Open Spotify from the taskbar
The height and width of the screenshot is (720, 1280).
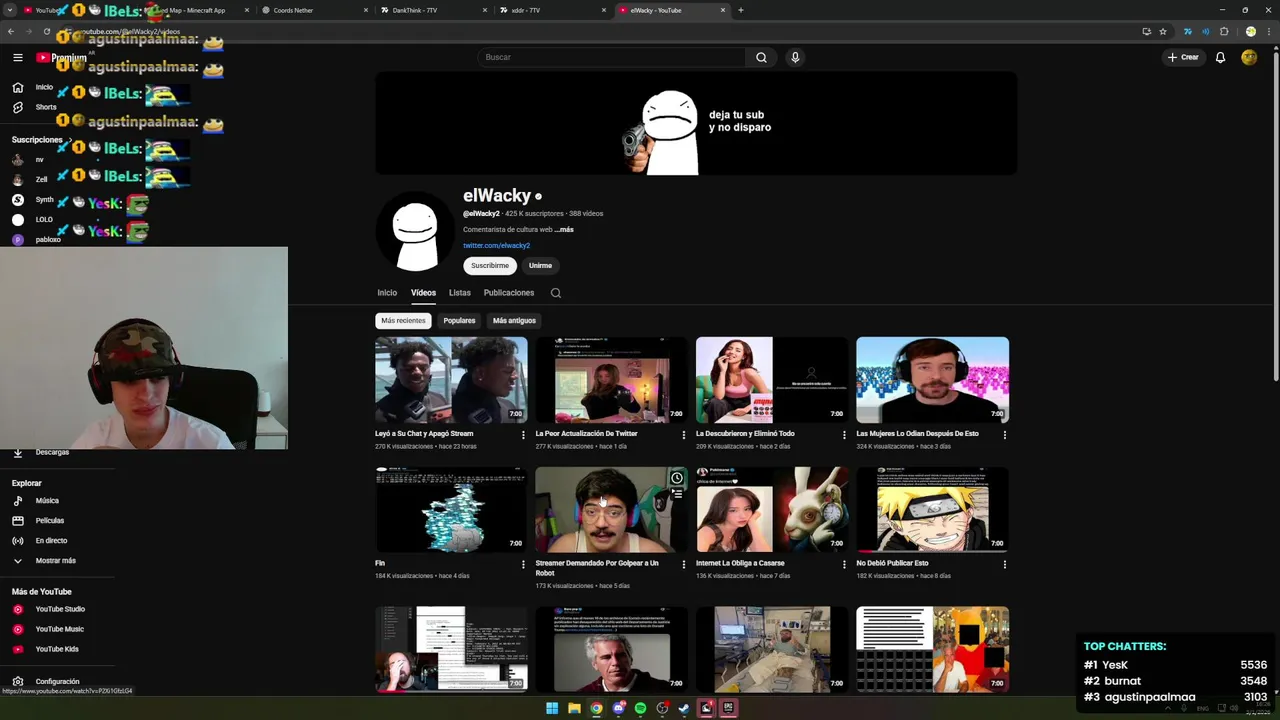640,708
